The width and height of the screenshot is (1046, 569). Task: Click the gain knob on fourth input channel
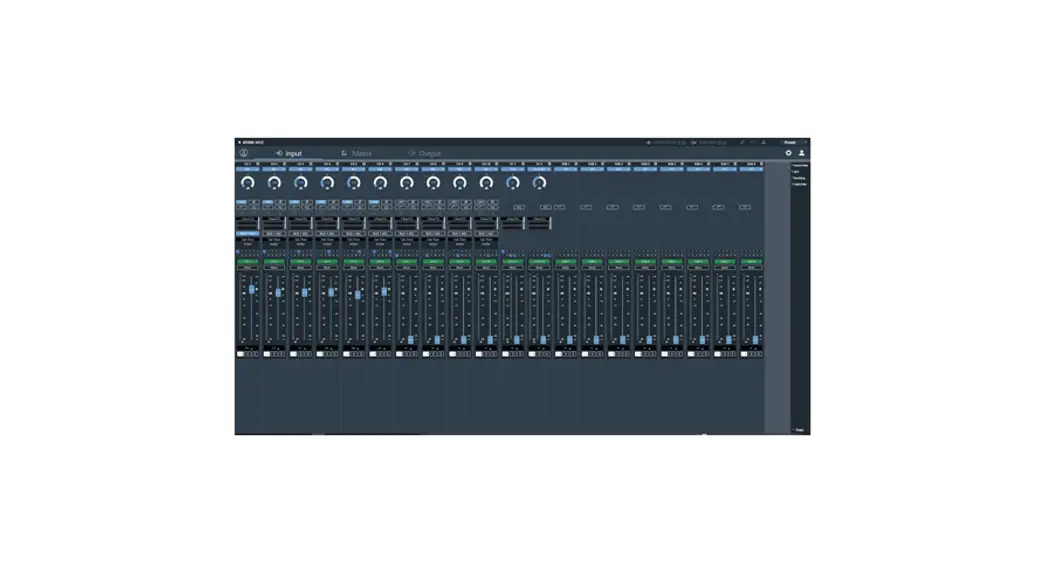pyautogui.click(x=327, y=183)
